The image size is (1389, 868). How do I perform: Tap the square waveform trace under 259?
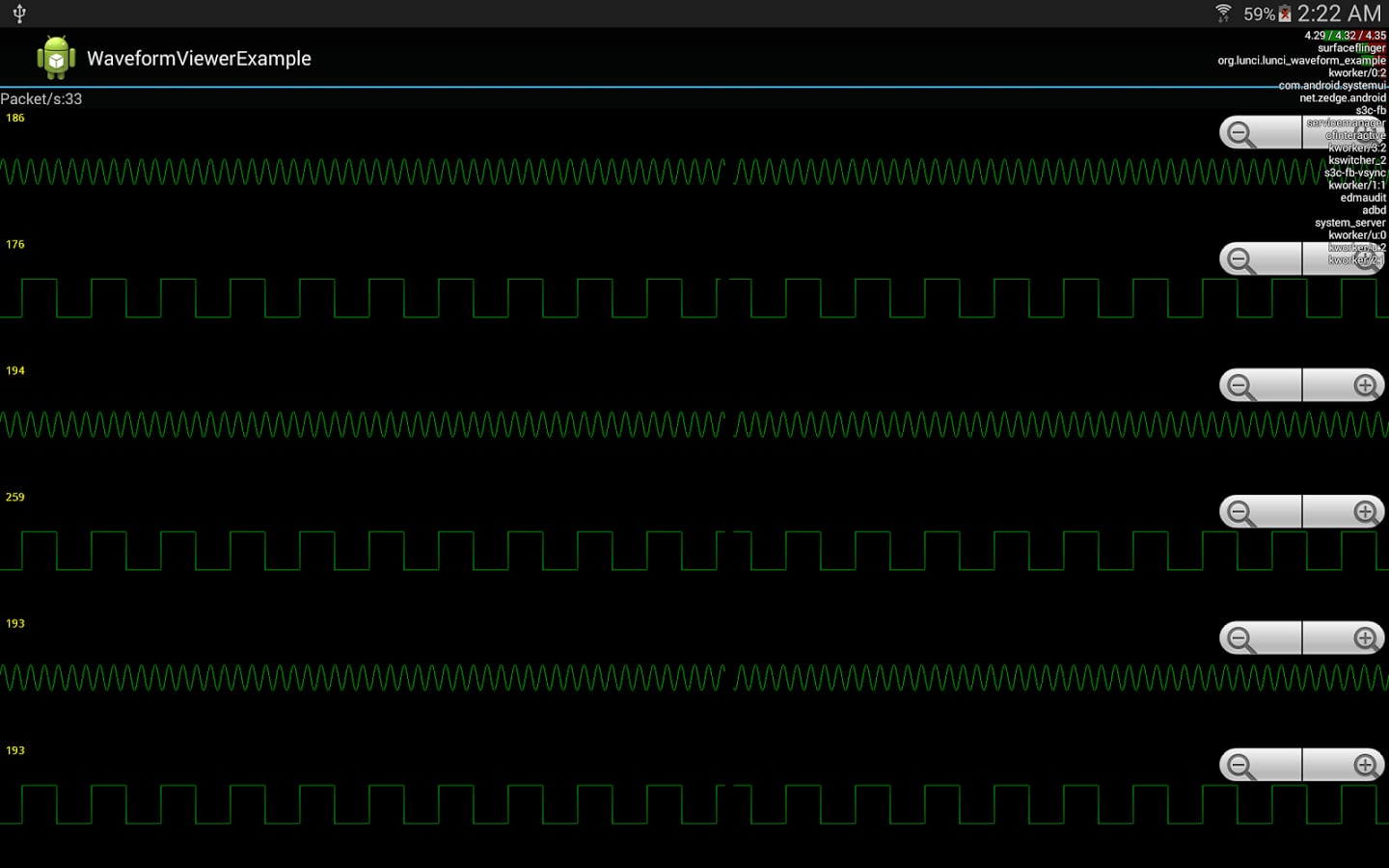pyautogui.click(x=694, y=551)
